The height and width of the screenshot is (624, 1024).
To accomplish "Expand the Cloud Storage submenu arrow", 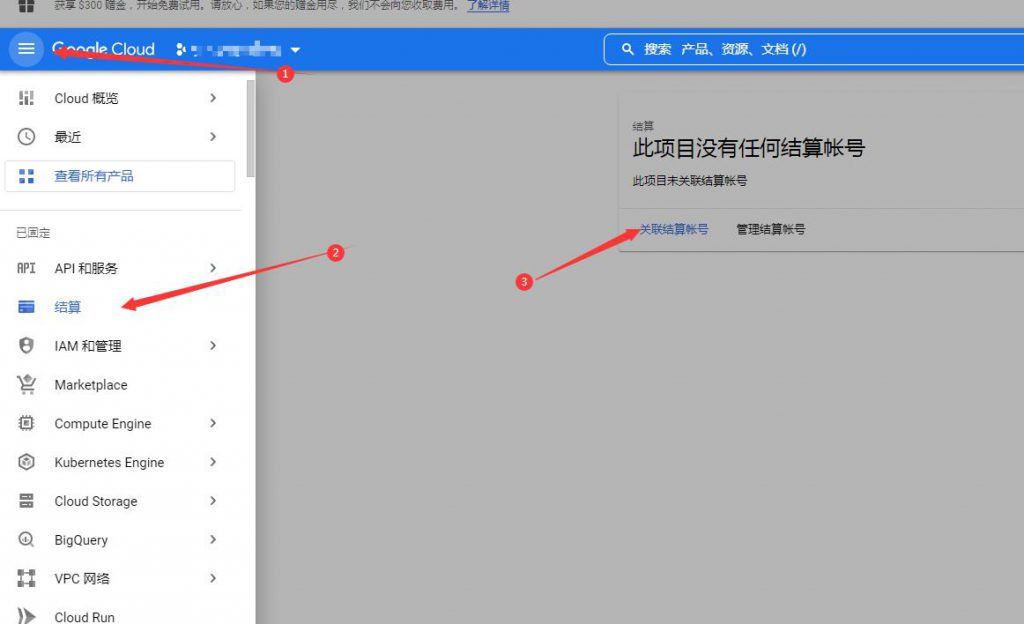I will pyautogui.click(x=213, y=501).
